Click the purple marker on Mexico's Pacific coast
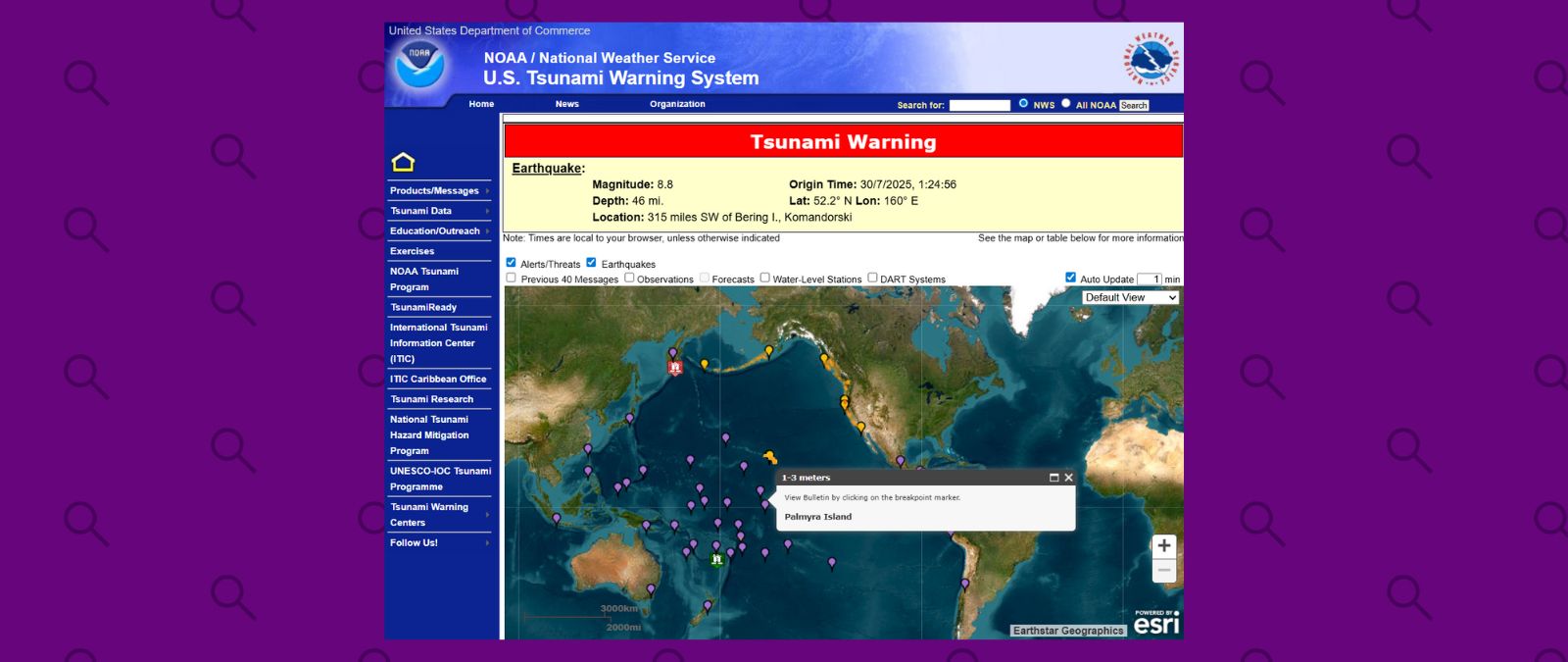 click(900, 461)
